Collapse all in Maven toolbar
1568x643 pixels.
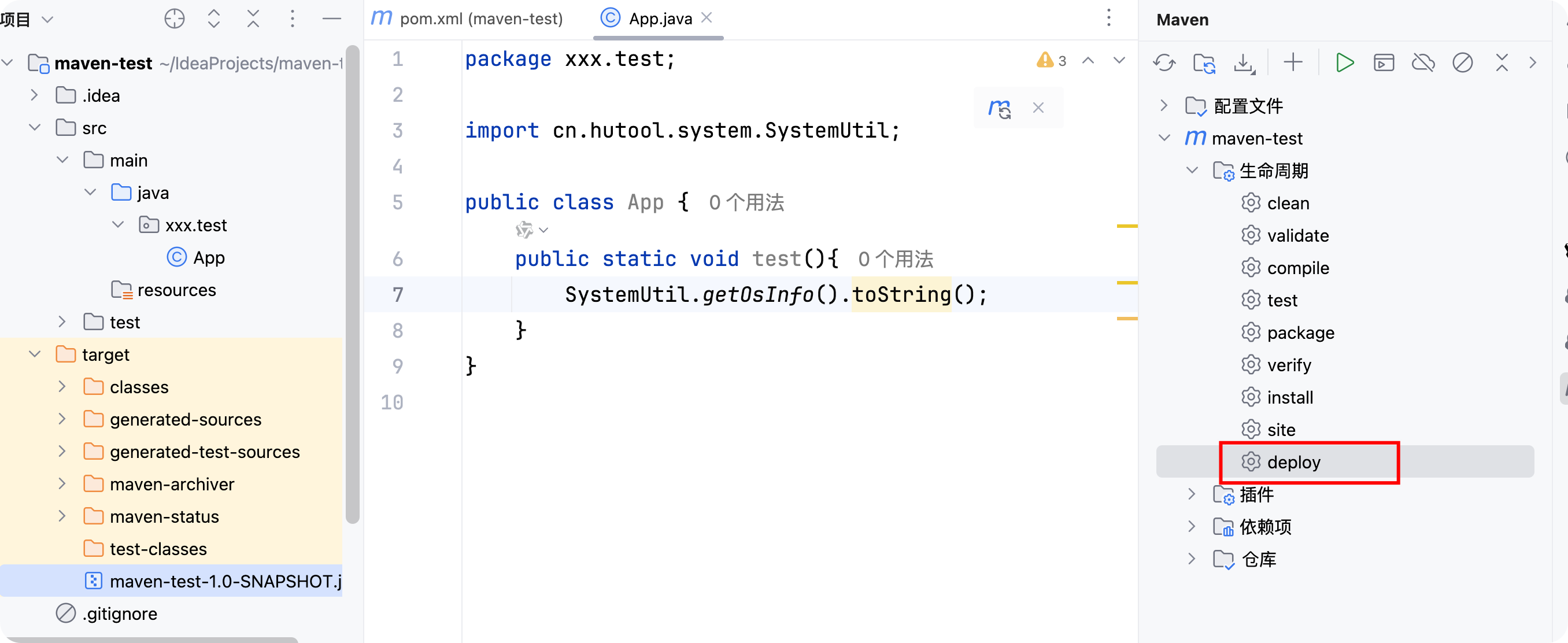click(1502, 62)
